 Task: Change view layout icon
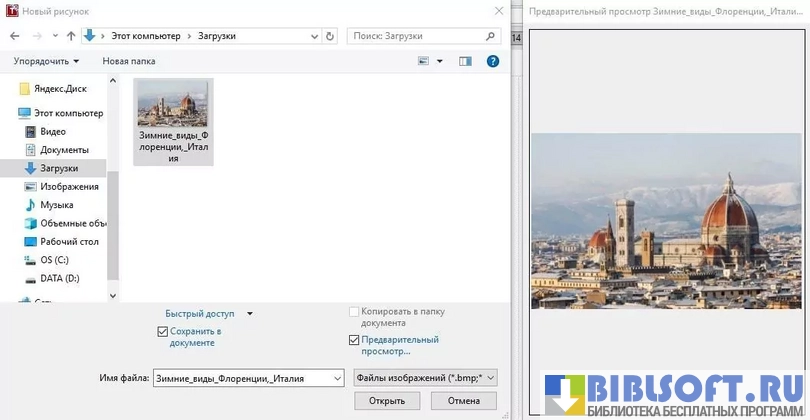click(x=424, y=61)
